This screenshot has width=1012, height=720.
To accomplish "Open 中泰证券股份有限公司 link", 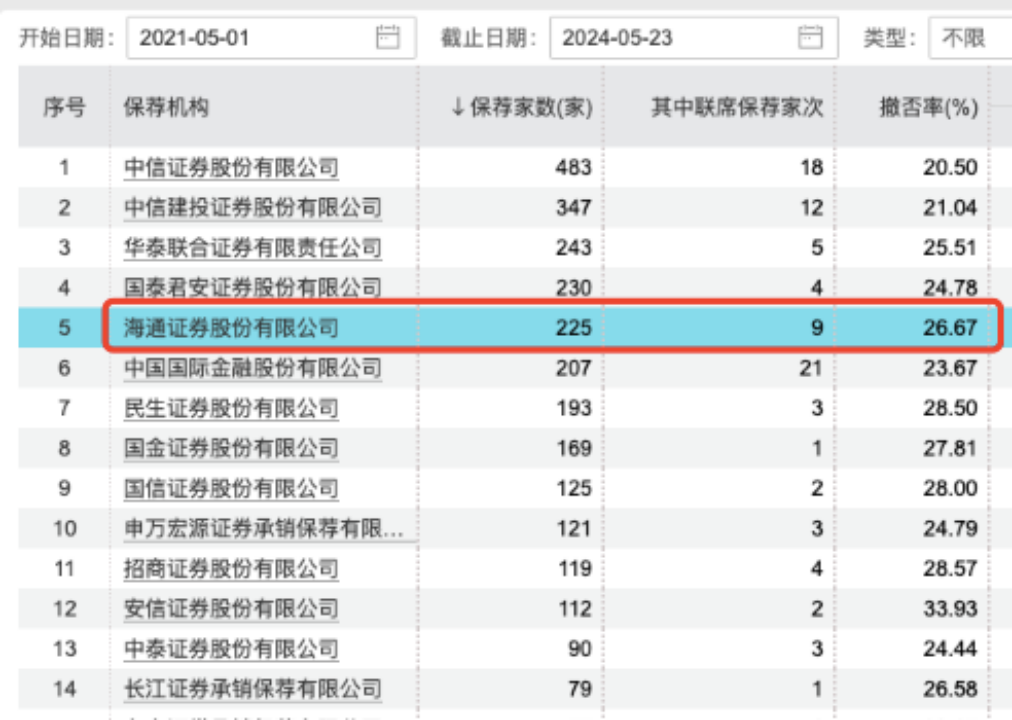I will (231, 648).
